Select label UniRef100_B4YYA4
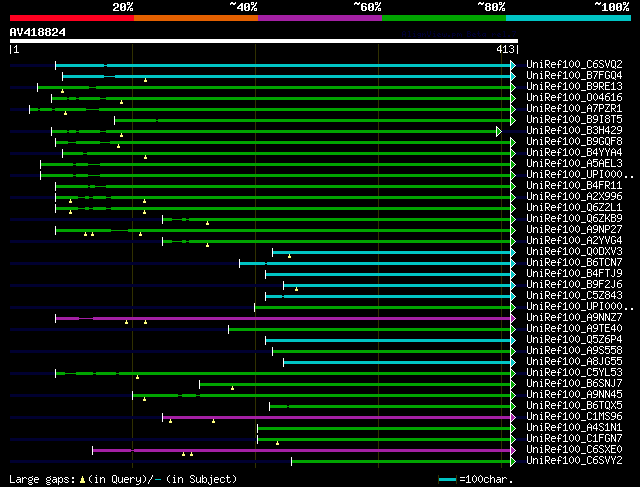Viewport: 640px width, 487px height. point(574,153)
